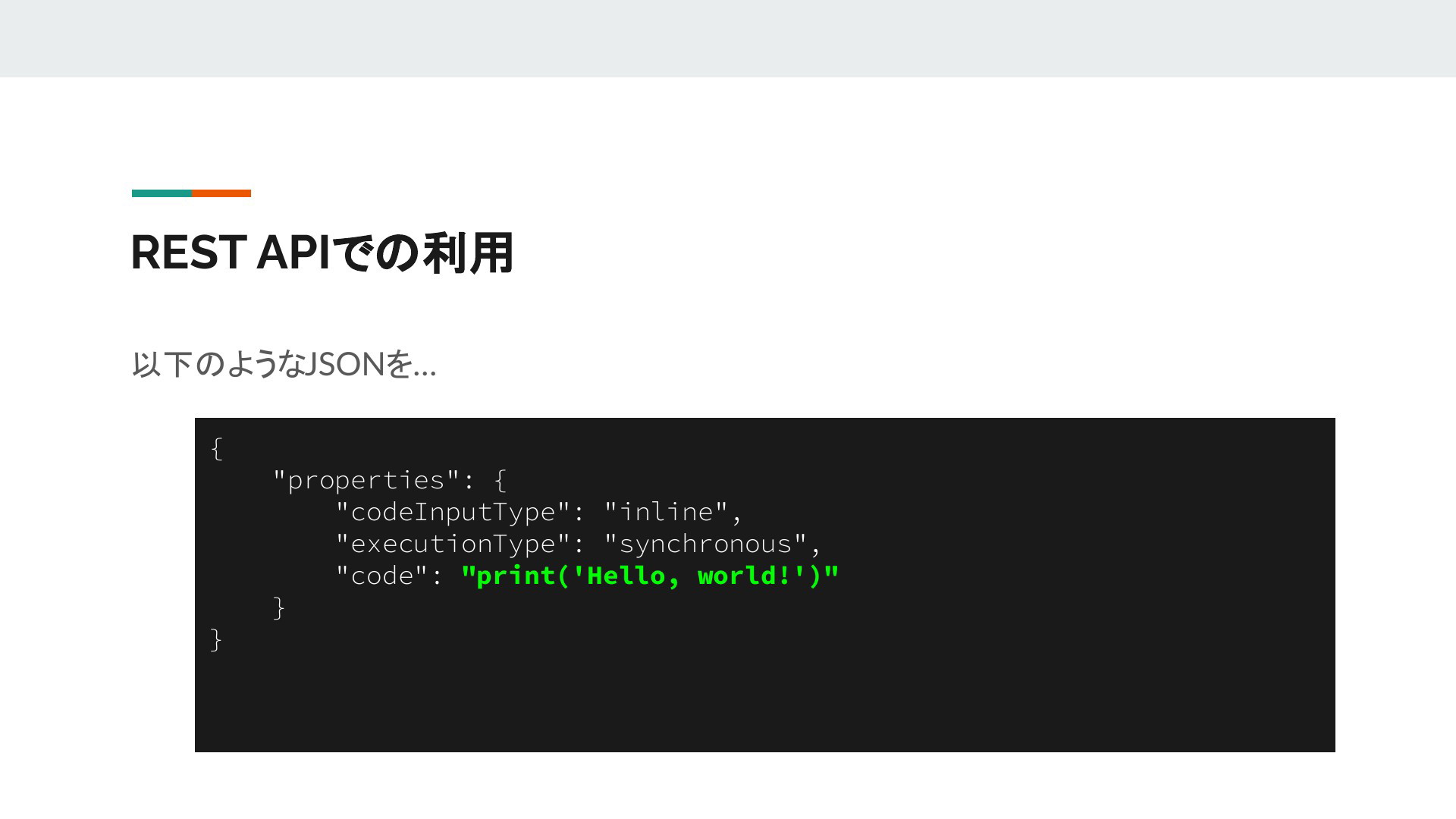Viewport: 1456px width, 819px height.
Task: Click the green highlighted print('Hello, world!') string
Action: (x=650, y=576)
